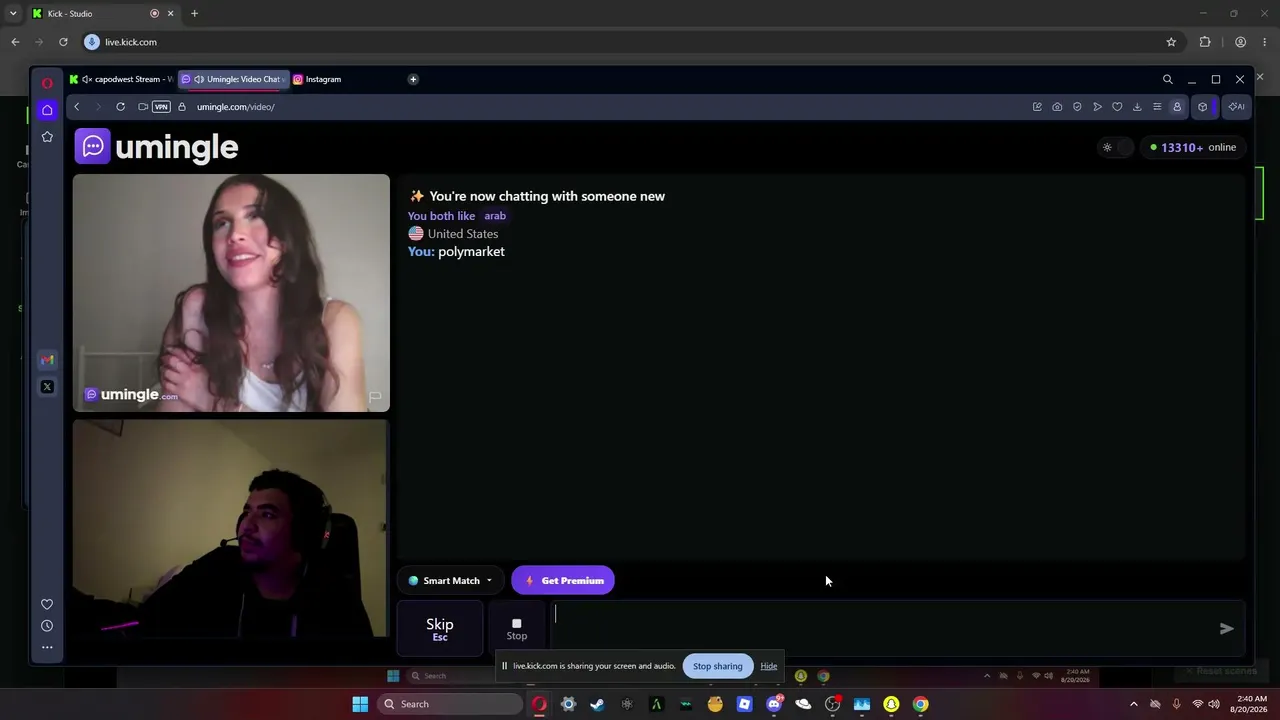Open Opera easy setup sliders icon
This screenshot has width=1280, height=720.
coord(1157,107)
